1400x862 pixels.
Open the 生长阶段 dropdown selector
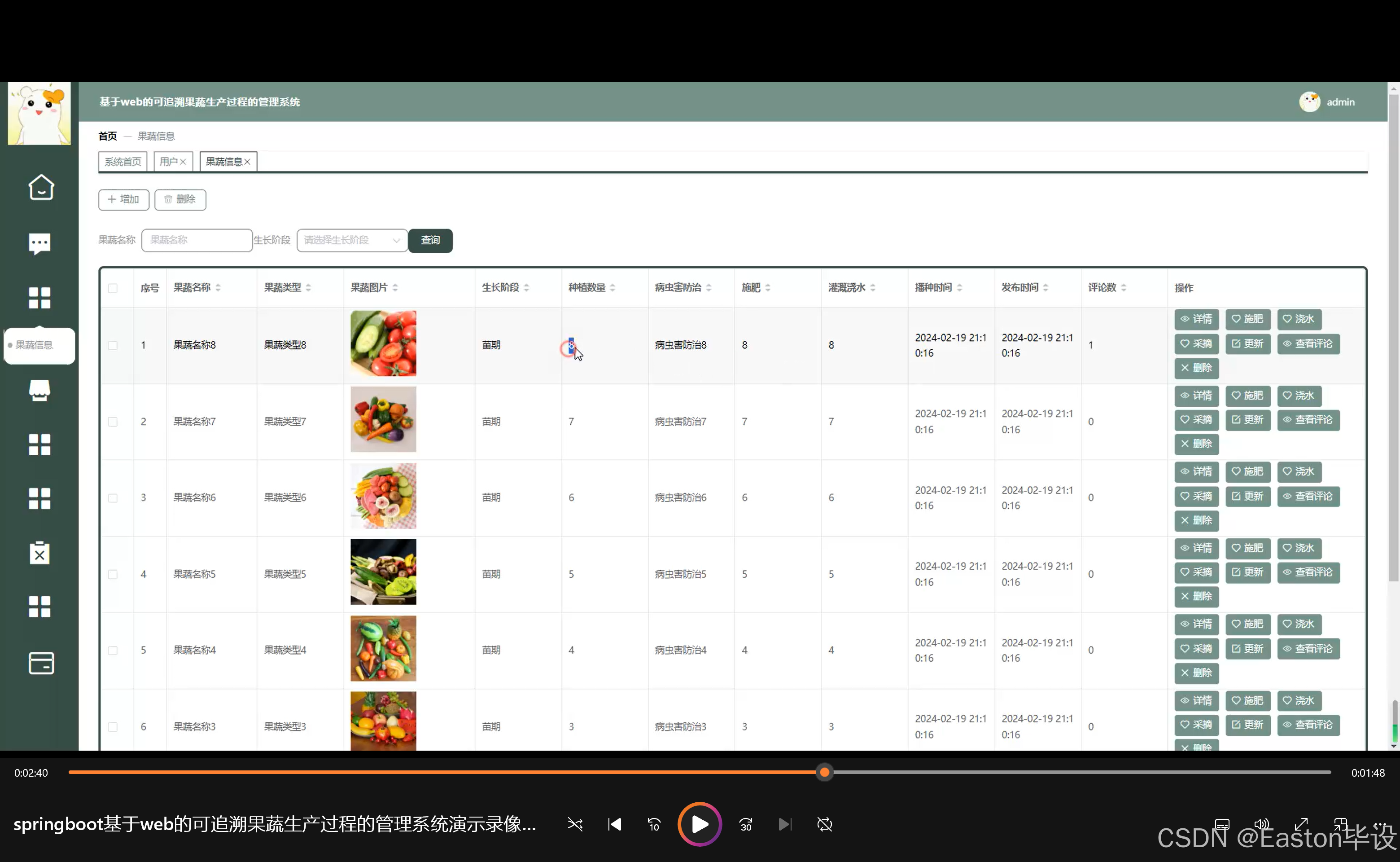(351, 240)
